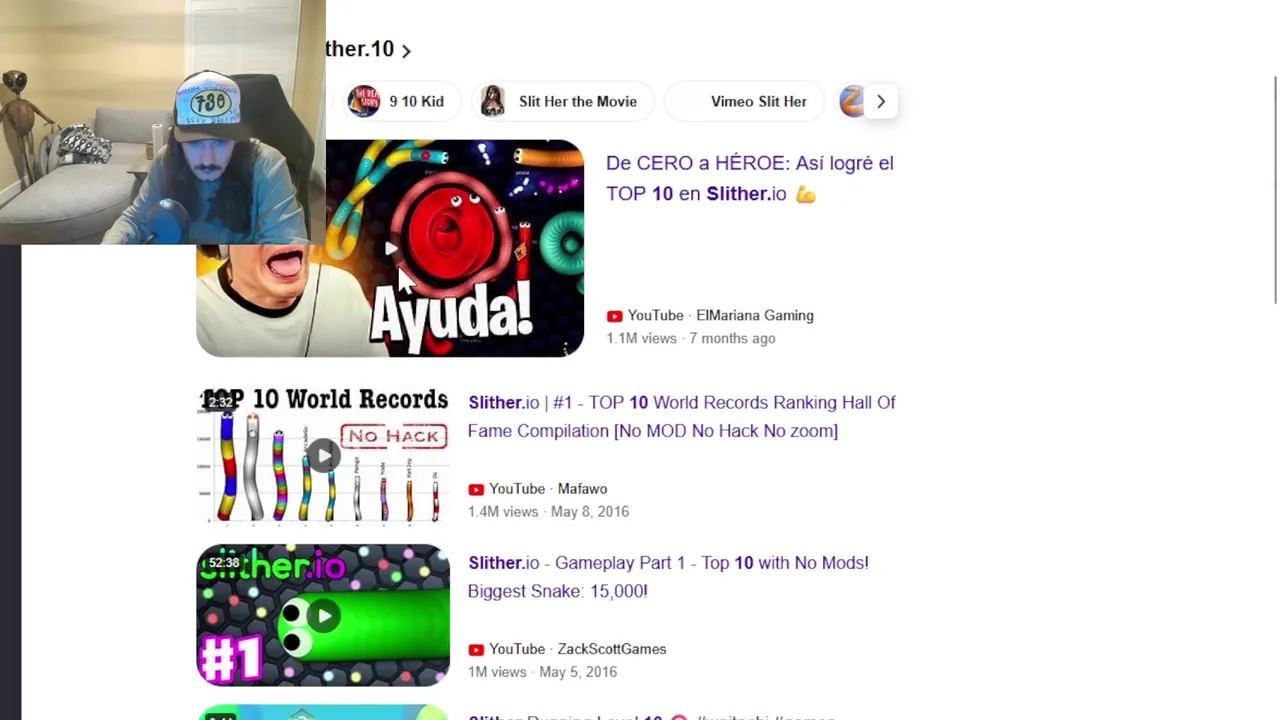The image size is (1280, 720).
Task: Show more chips with right arrow button
Action: 880,101
